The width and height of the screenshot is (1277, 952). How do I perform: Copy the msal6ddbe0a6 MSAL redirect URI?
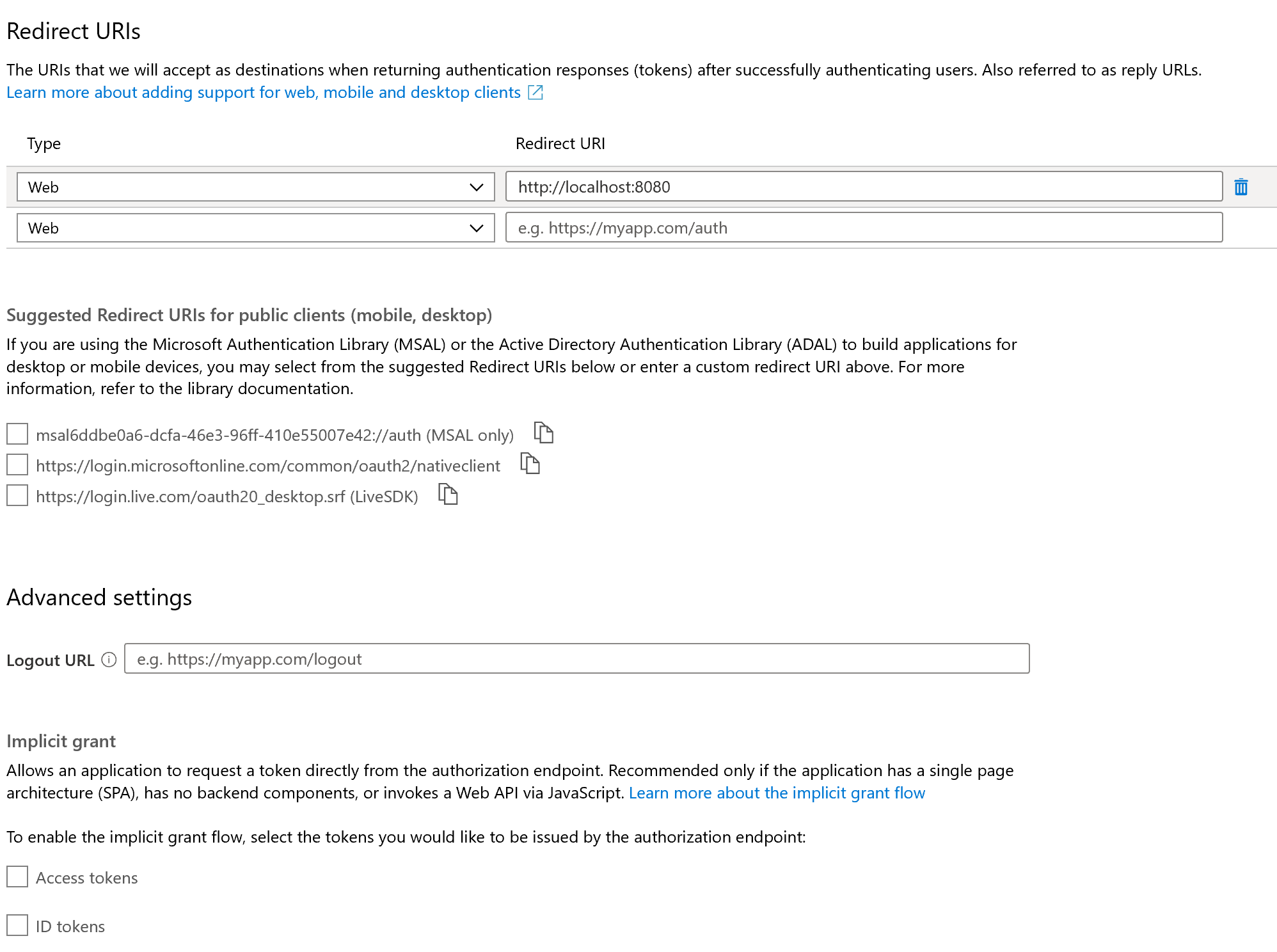[x=544, y=433]
